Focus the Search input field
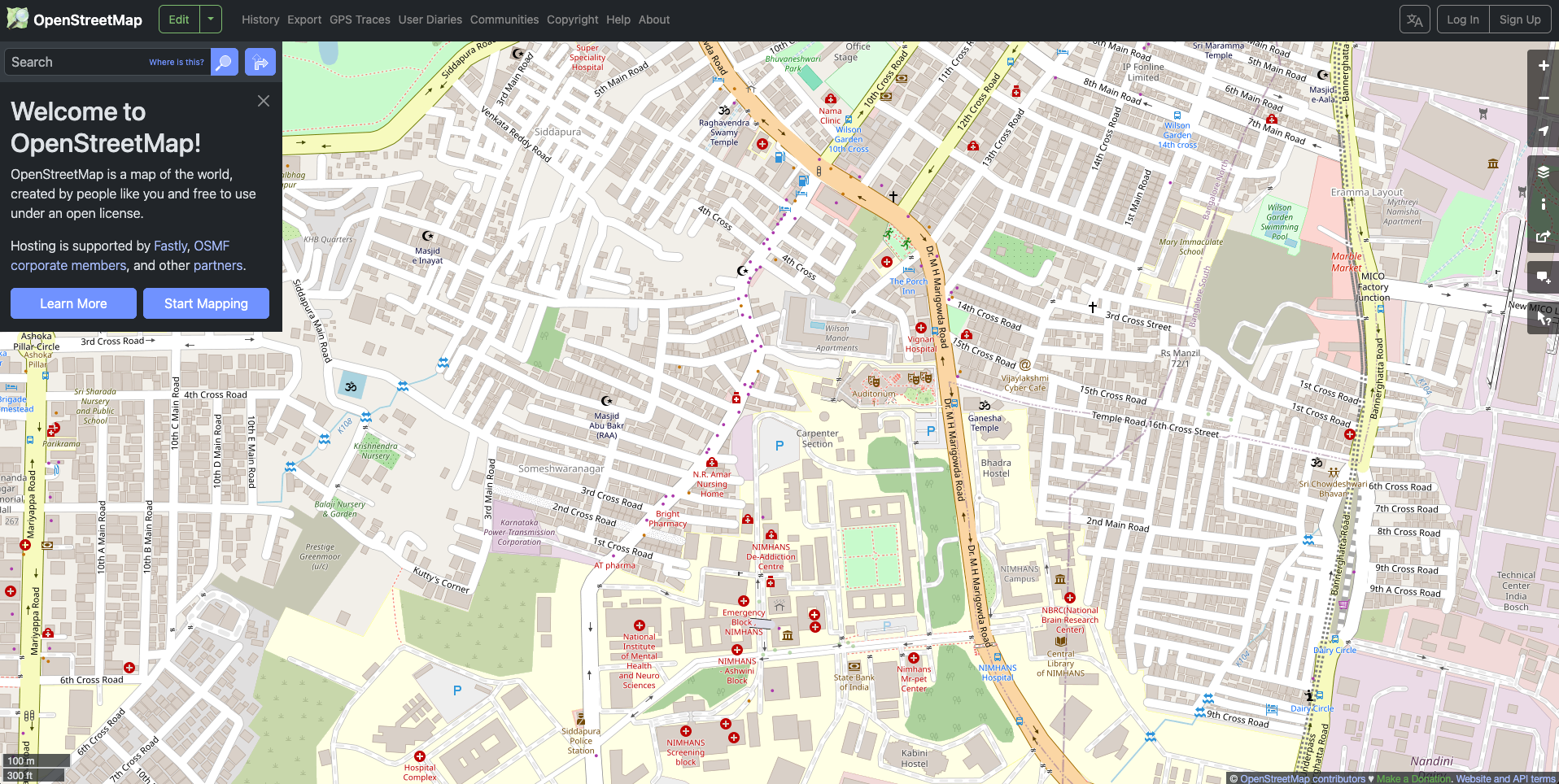The image size is (1559, 784). [77, 63]
